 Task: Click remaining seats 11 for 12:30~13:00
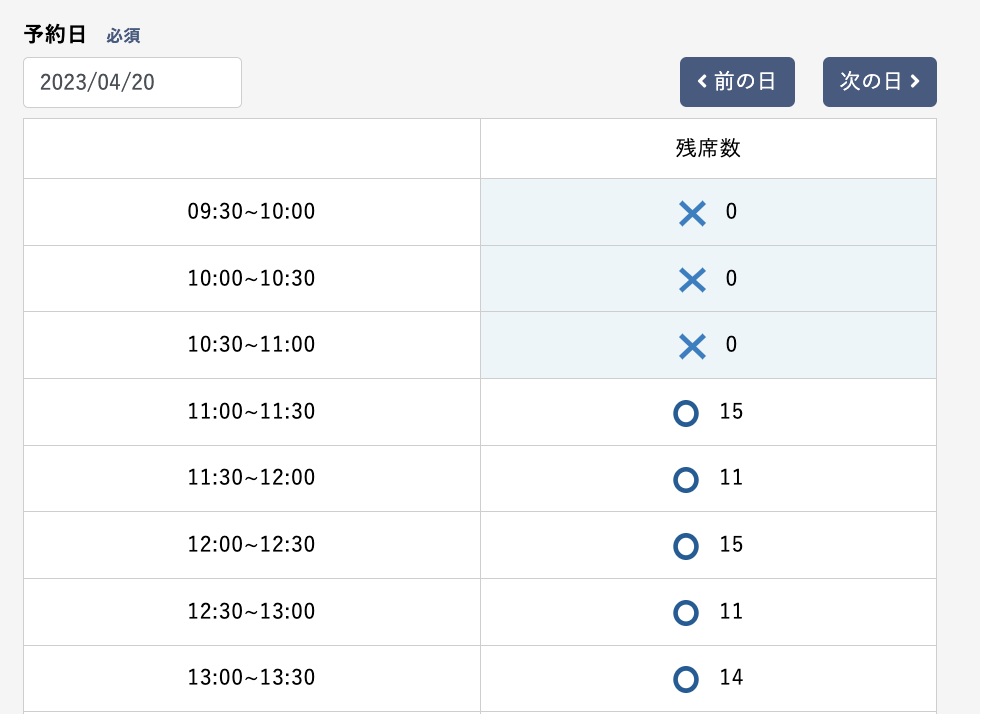coord(731,611)
